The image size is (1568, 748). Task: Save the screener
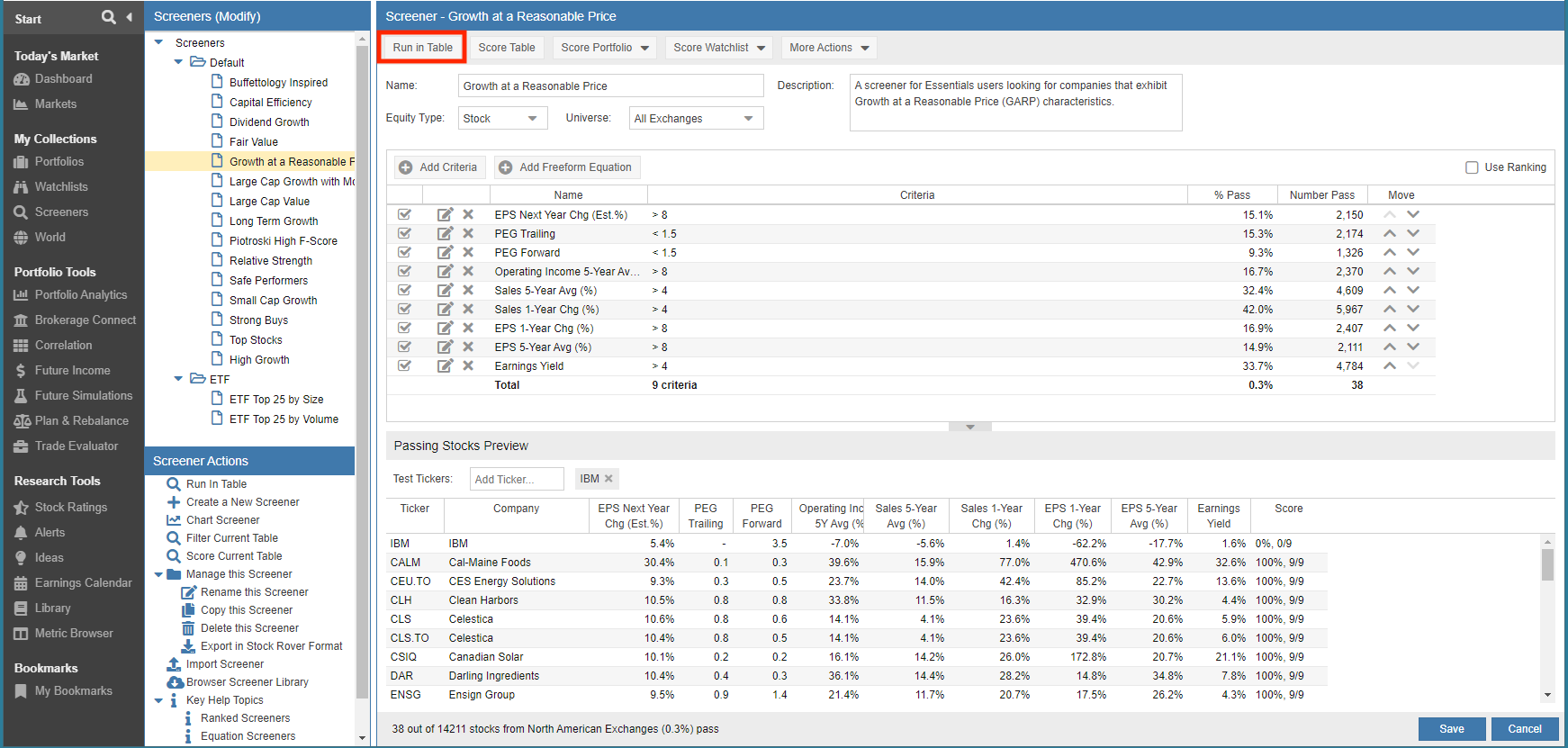click(1452, 729)
